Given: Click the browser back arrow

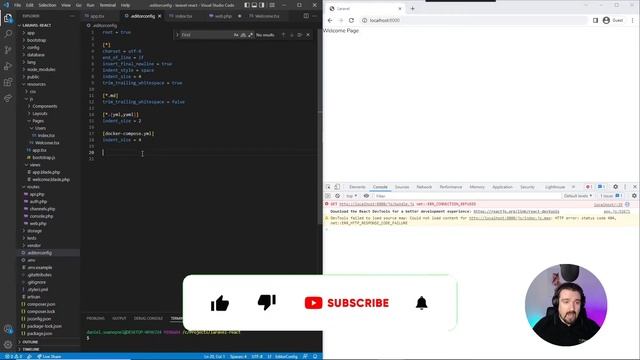Looking at the screenshot, I should click(x=330, y=20).
